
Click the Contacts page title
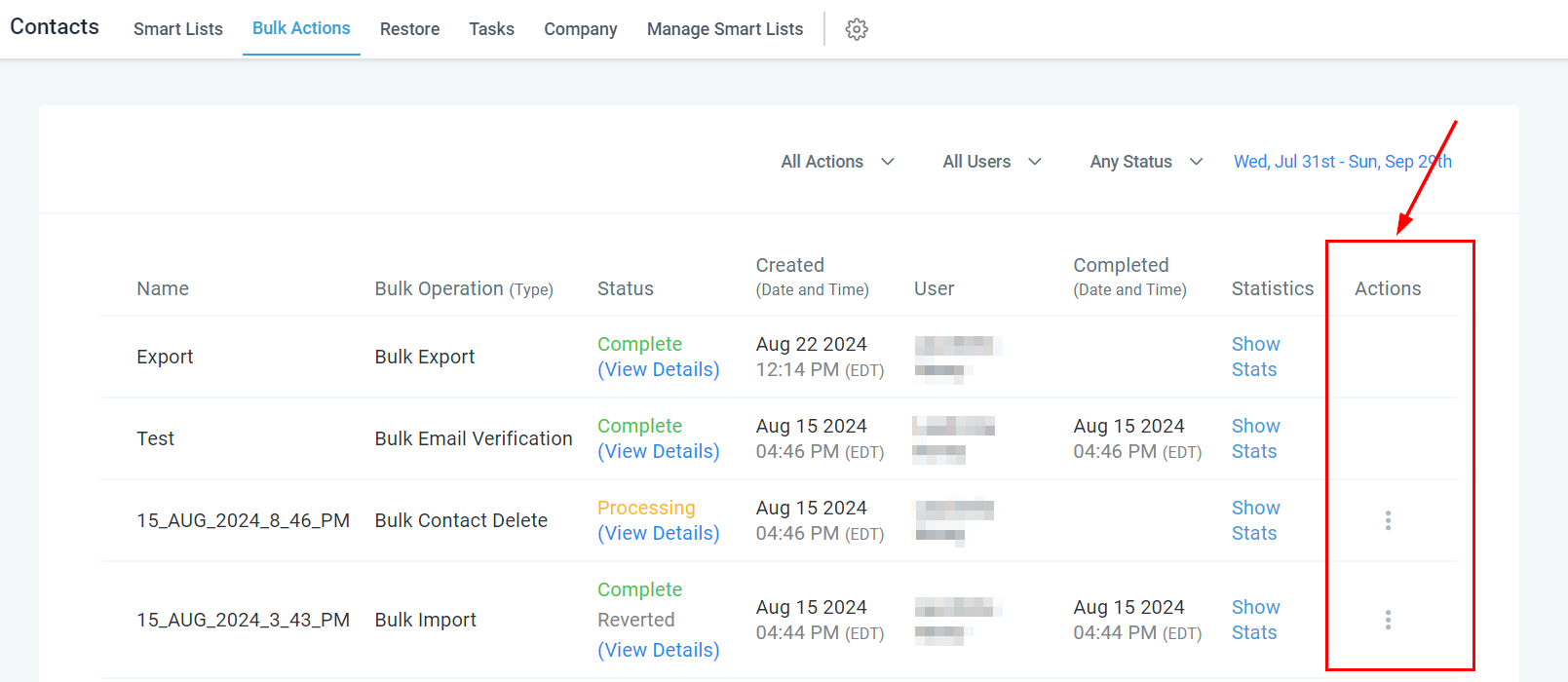click(55, 26)
